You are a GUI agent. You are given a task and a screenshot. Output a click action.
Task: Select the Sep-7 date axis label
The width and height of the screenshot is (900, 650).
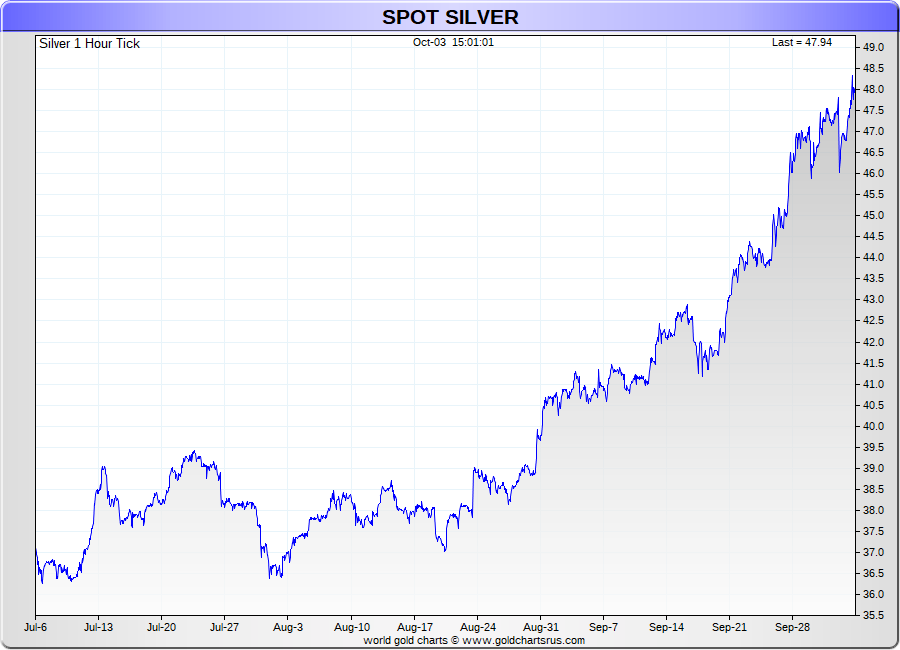tap(603, 627)
